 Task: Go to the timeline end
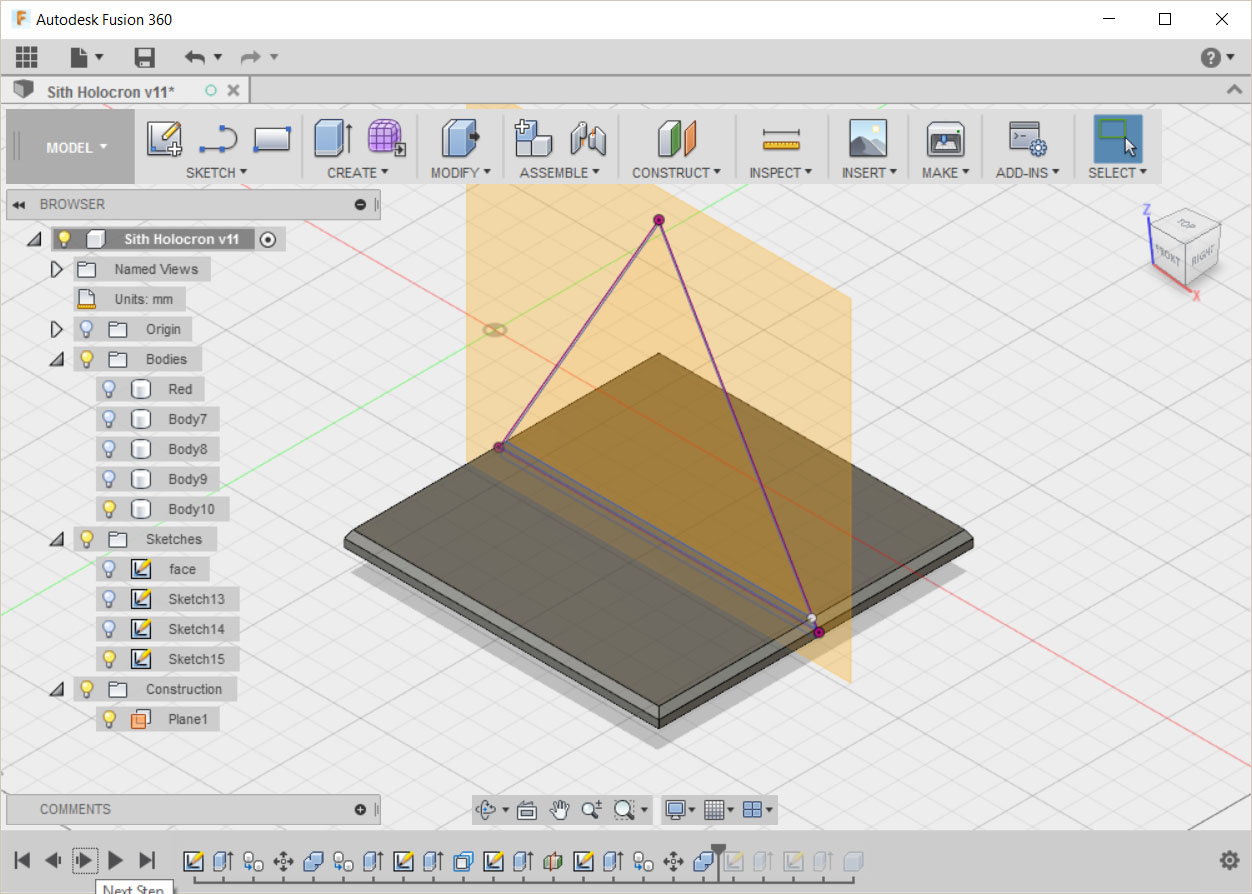[147, 860]
